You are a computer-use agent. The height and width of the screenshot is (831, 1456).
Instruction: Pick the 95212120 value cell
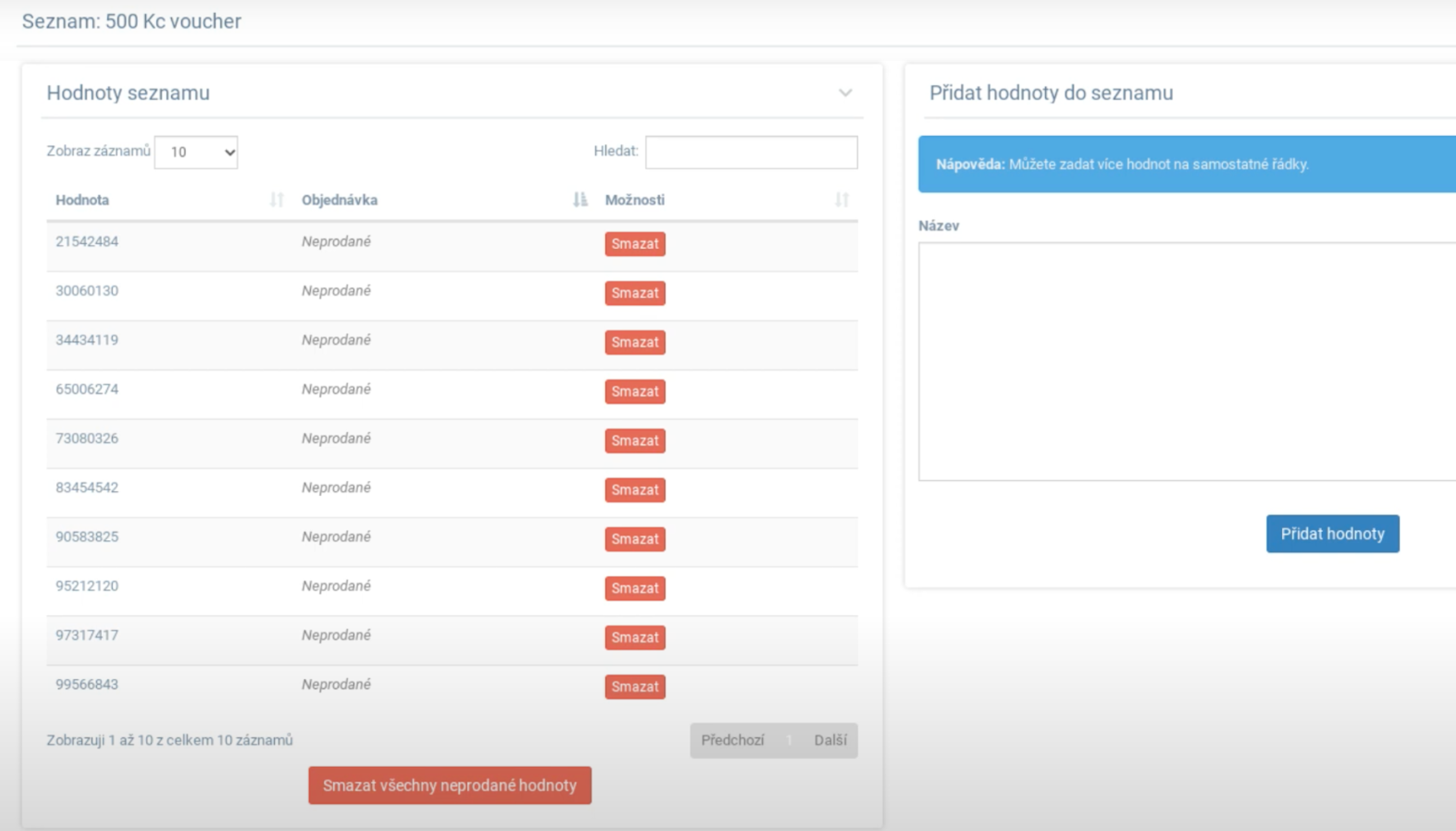tap(87, 586)
